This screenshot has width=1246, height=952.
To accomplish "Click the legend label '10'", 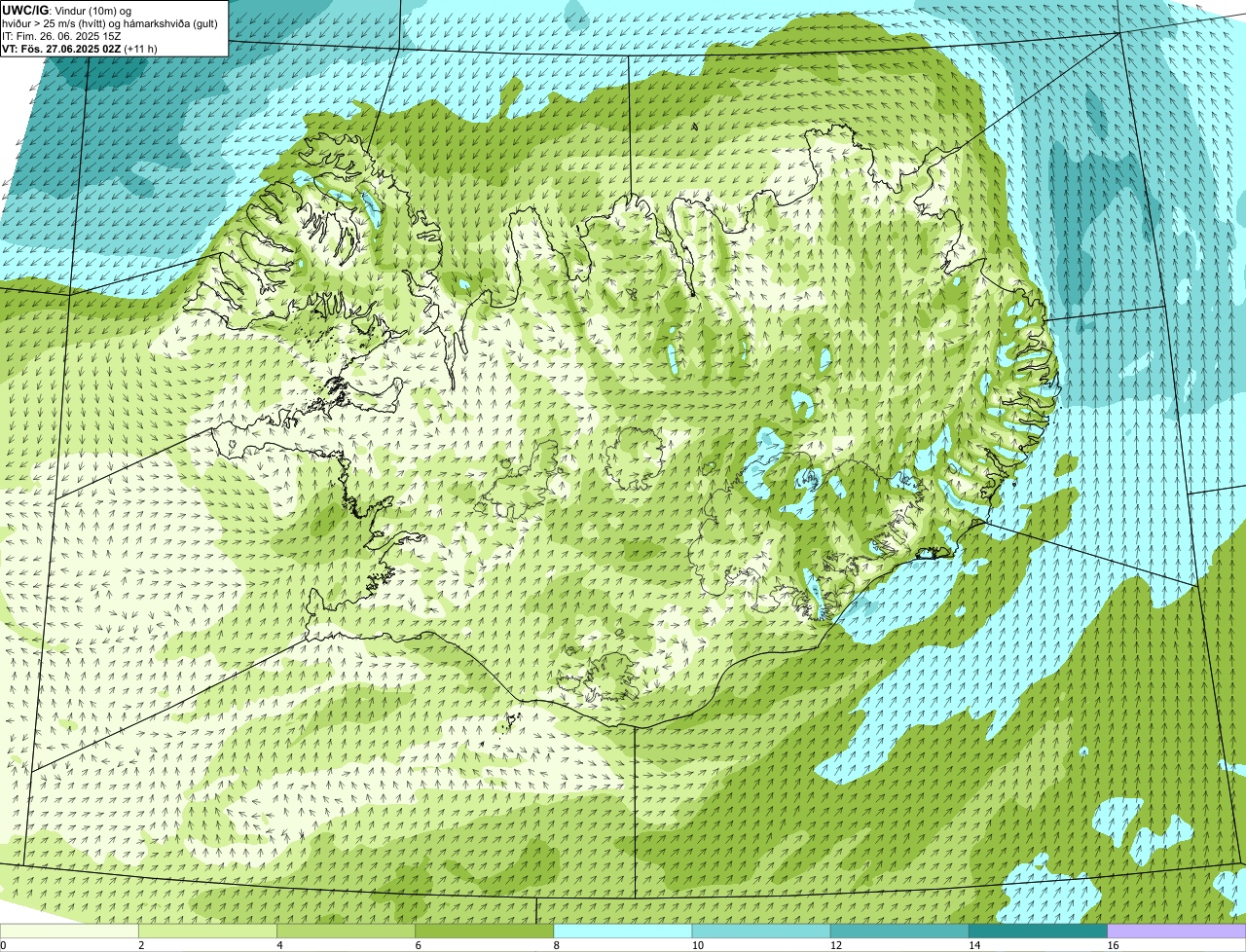I will point(698,945).
